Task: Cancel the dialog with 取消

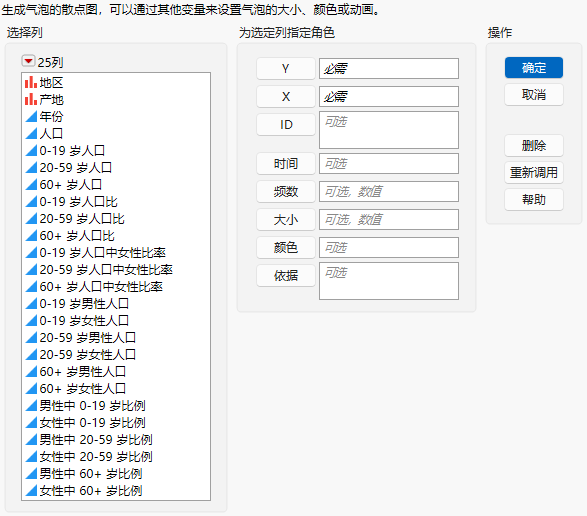Action: pos(533,95)
